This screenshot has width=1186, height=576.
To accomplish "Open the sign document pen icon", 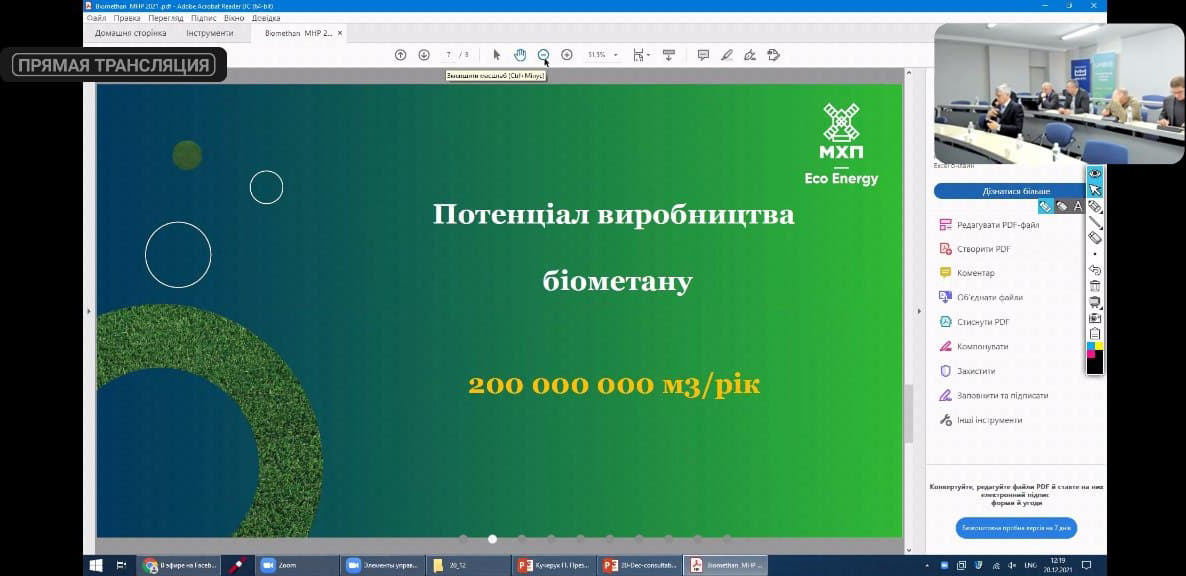I will click(x=750, y=54).
